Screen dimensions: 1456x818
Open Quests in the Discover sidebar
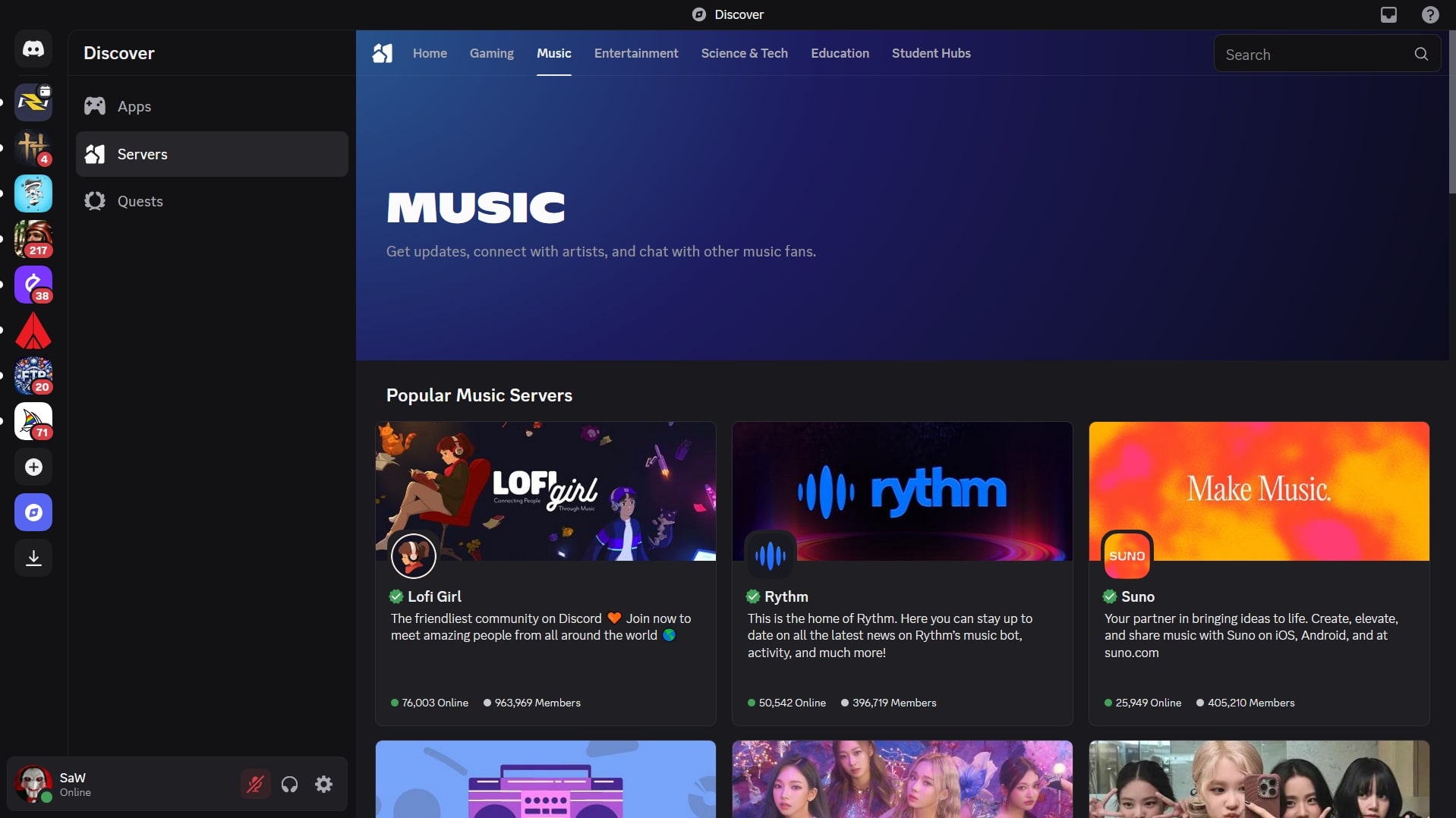pos(212,201)
